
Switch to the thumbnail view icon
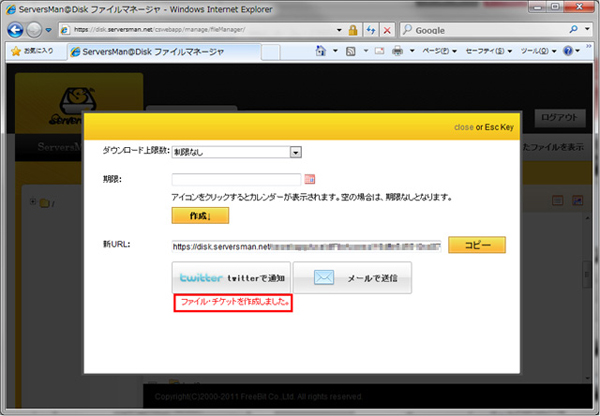pos(577,200)
